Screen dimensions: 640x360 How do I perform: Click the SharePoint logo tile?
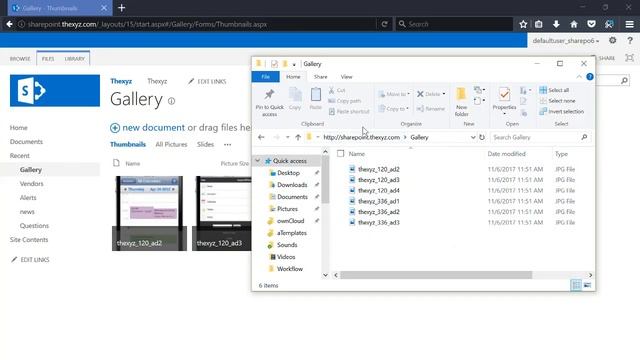click(x=55, y=90)
